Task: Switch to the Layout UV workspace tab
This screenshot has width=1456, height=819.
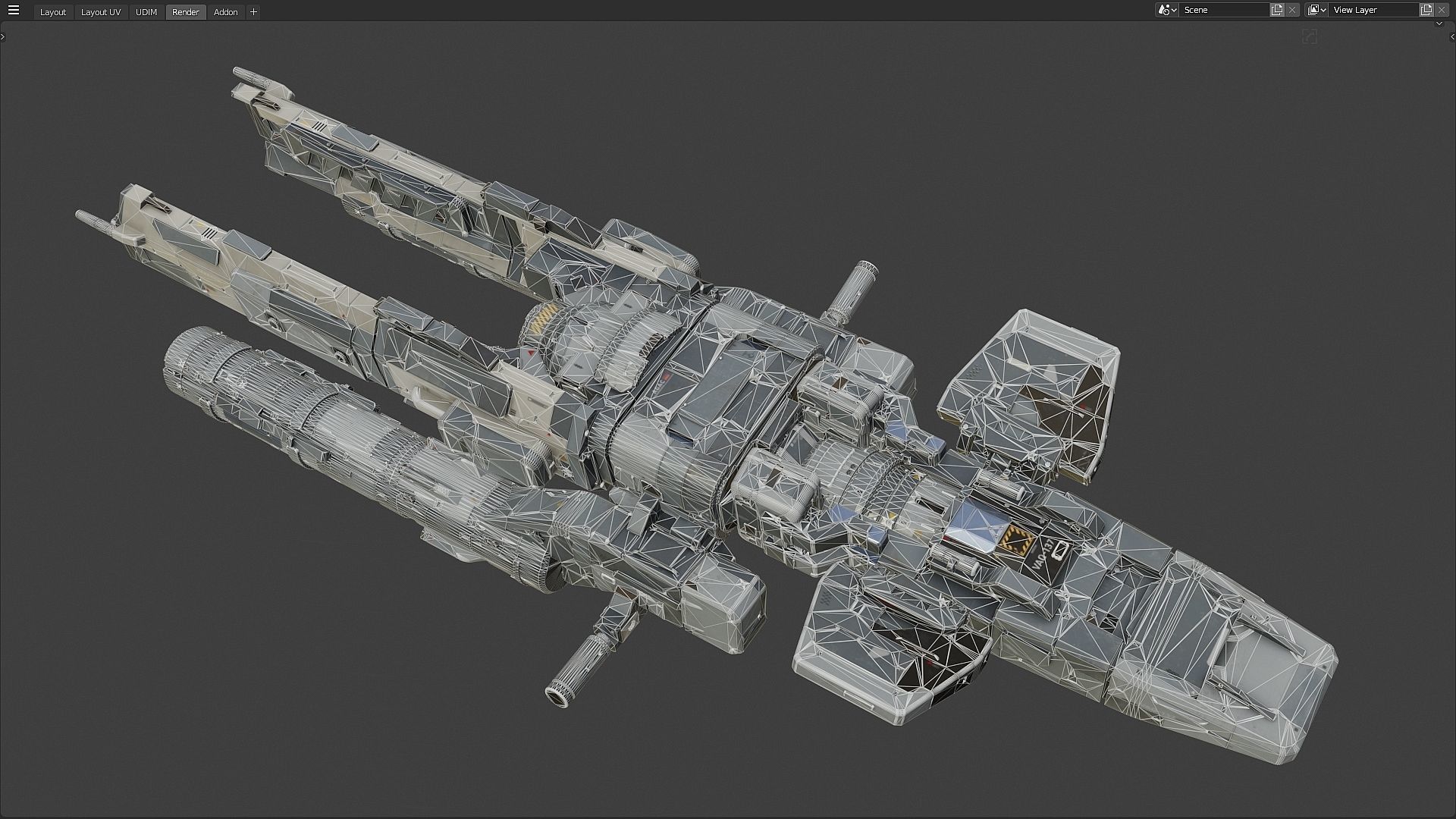Action: pos(101,12)
